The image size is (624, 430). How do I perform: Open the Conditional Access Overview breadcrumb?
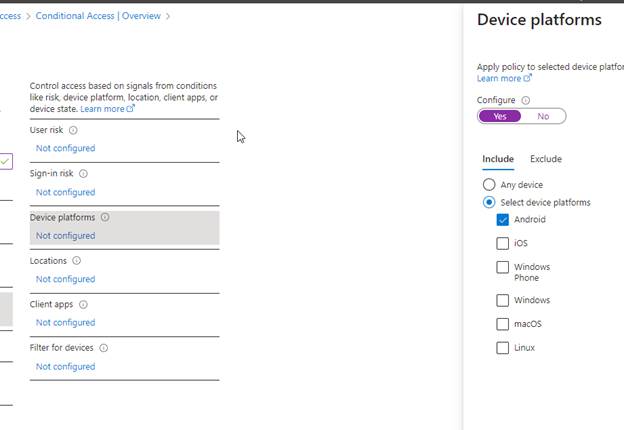98,16
